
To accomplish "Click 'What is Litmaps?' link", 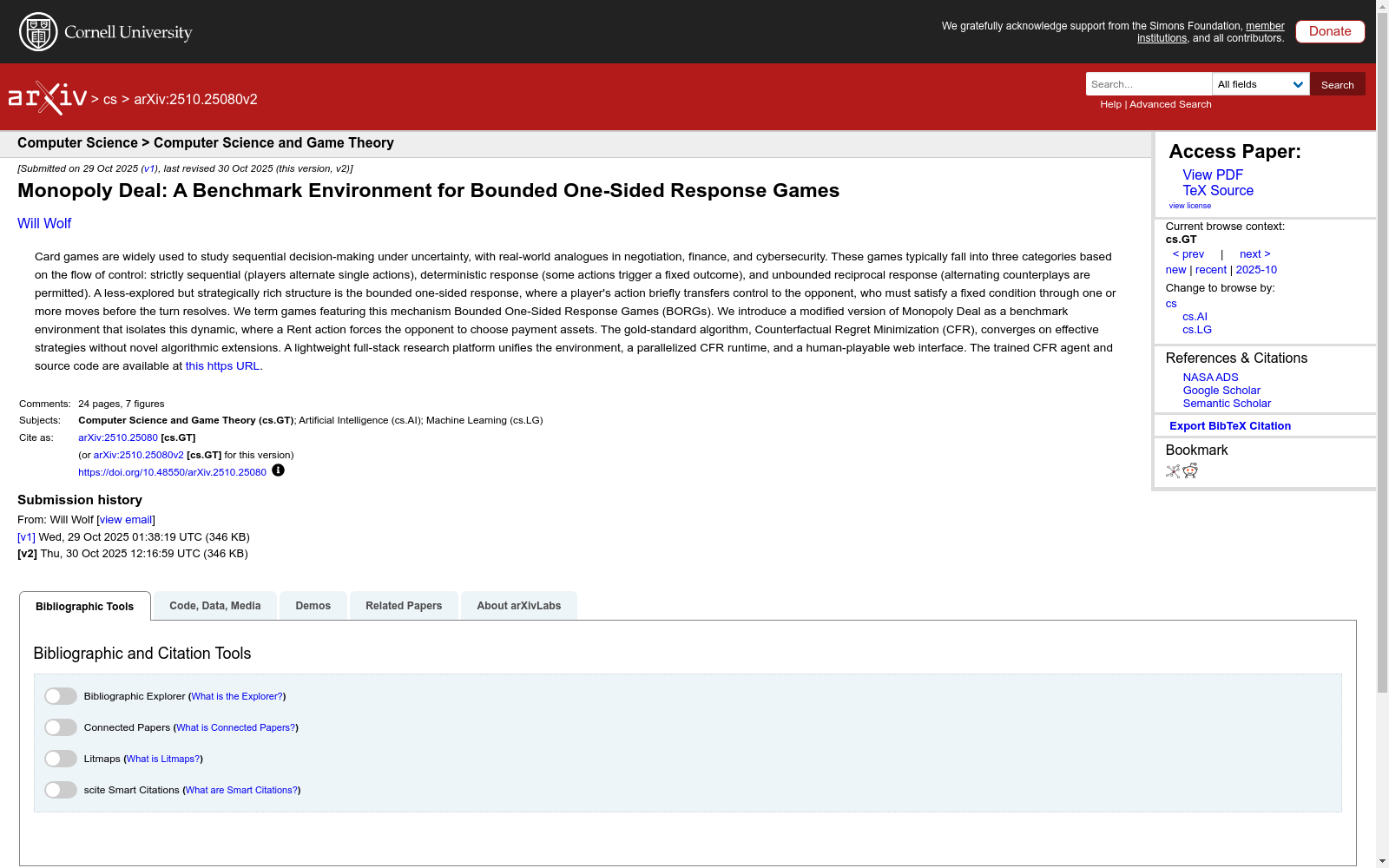I will click(163, 759).
